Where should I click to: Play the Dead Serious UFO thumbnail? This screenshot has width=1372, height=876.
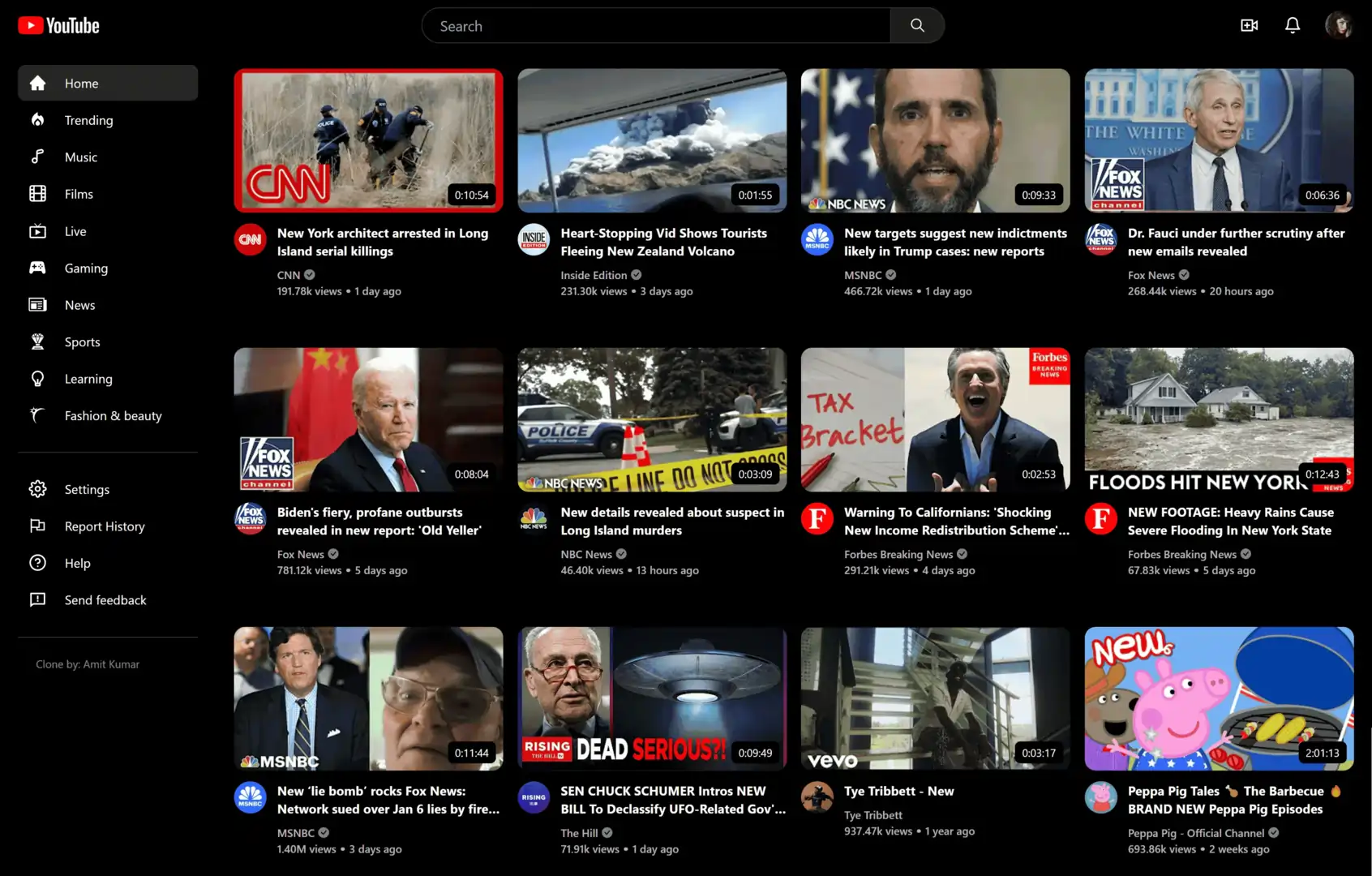pos(652,698)
